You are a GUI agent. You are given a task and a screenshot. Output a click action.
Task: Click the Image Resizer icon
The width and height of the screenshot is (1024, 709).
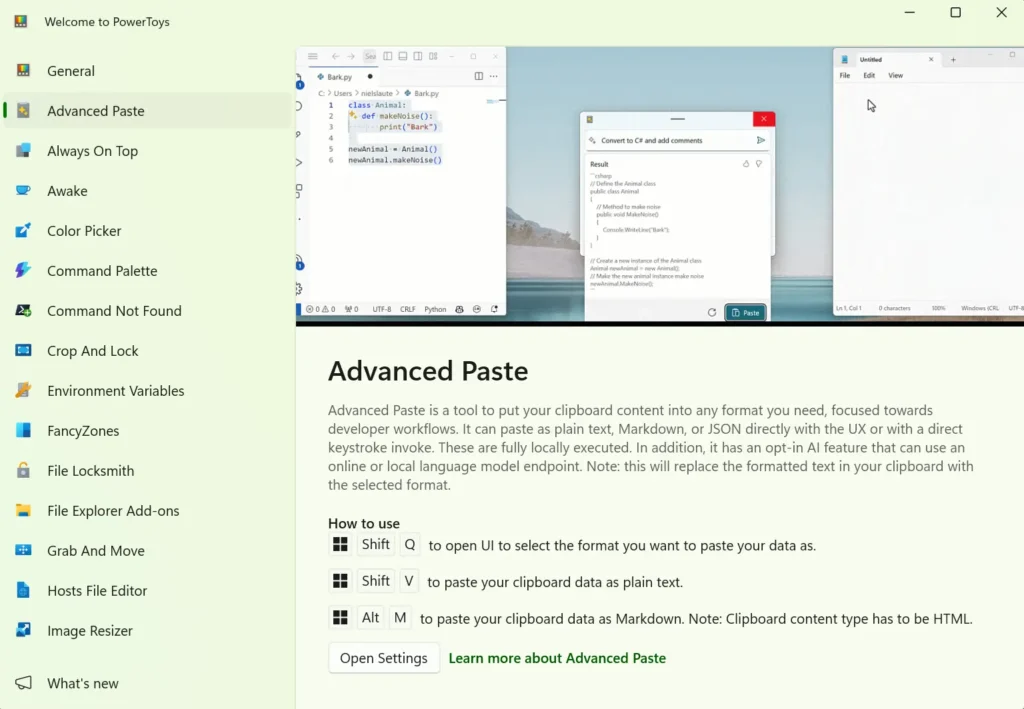click(23, 630)
